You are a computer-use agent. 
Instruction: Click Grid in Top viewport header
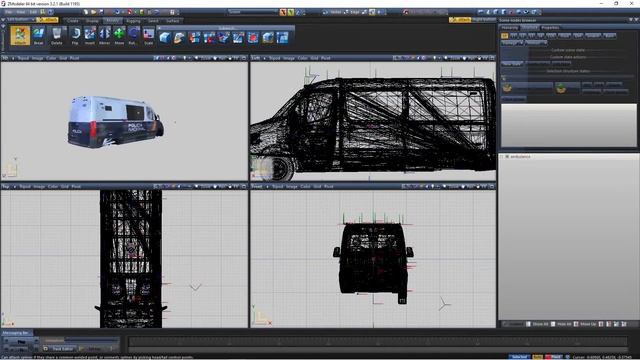64,187
